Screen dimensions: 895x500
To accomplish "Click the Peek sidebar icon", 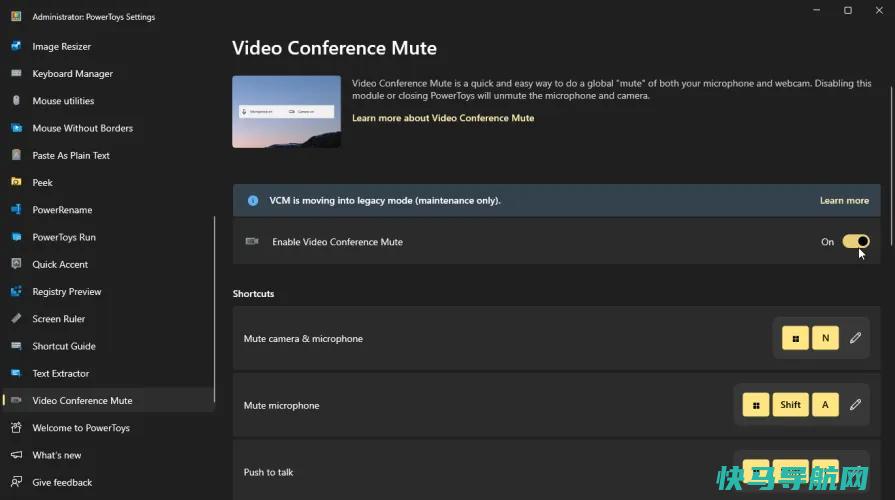I will tap(16, 182).
